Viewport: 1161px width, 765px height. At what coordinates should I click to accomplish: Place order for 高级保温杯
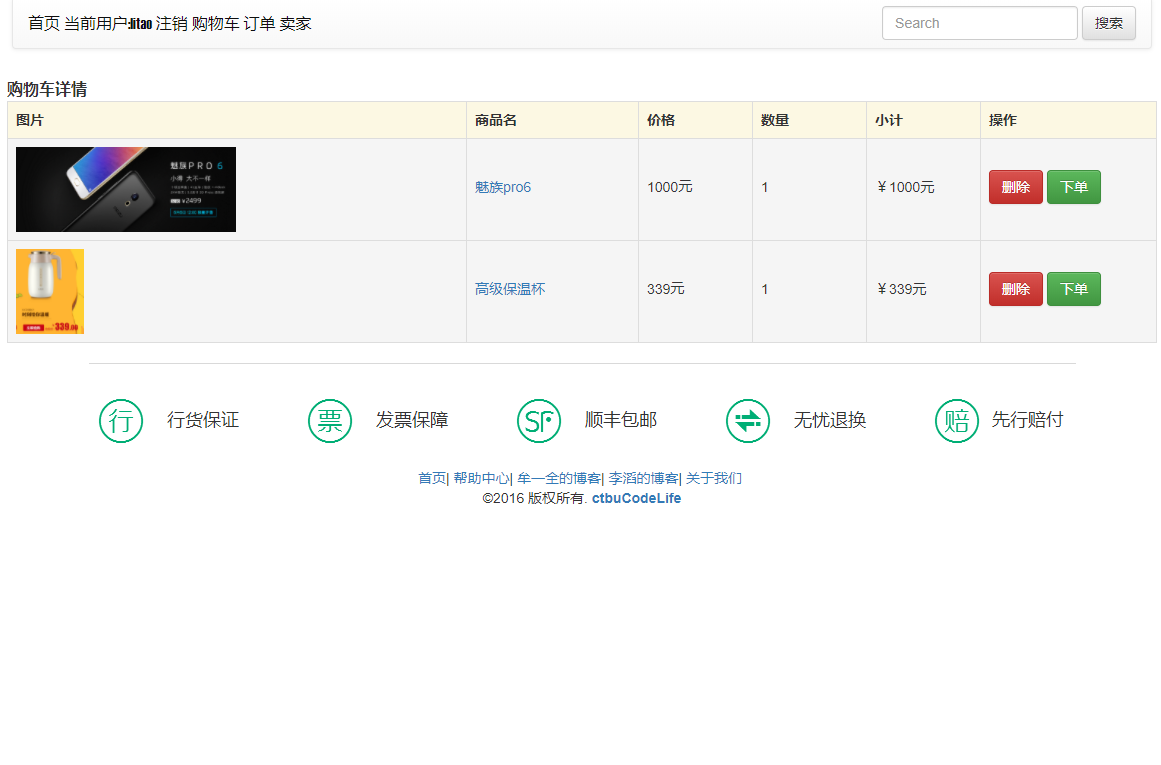coord(1073,289)
